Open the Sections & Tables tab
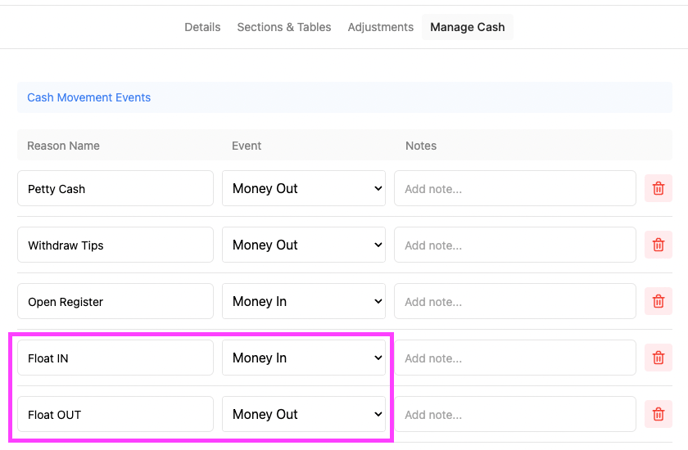 point(284,27)
